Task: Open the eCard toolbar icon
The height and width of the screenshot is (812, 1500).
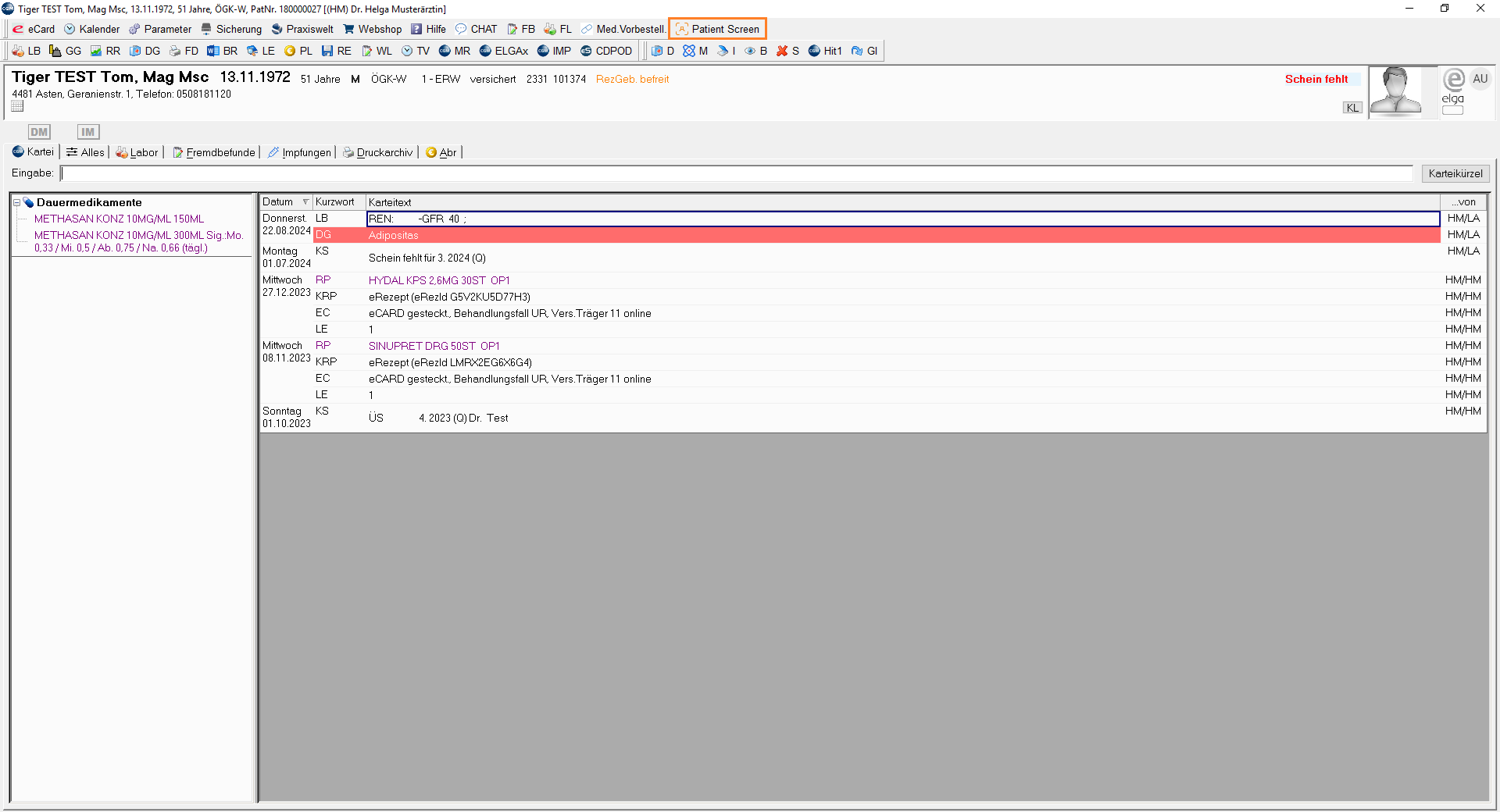Action: click(19, 29)
